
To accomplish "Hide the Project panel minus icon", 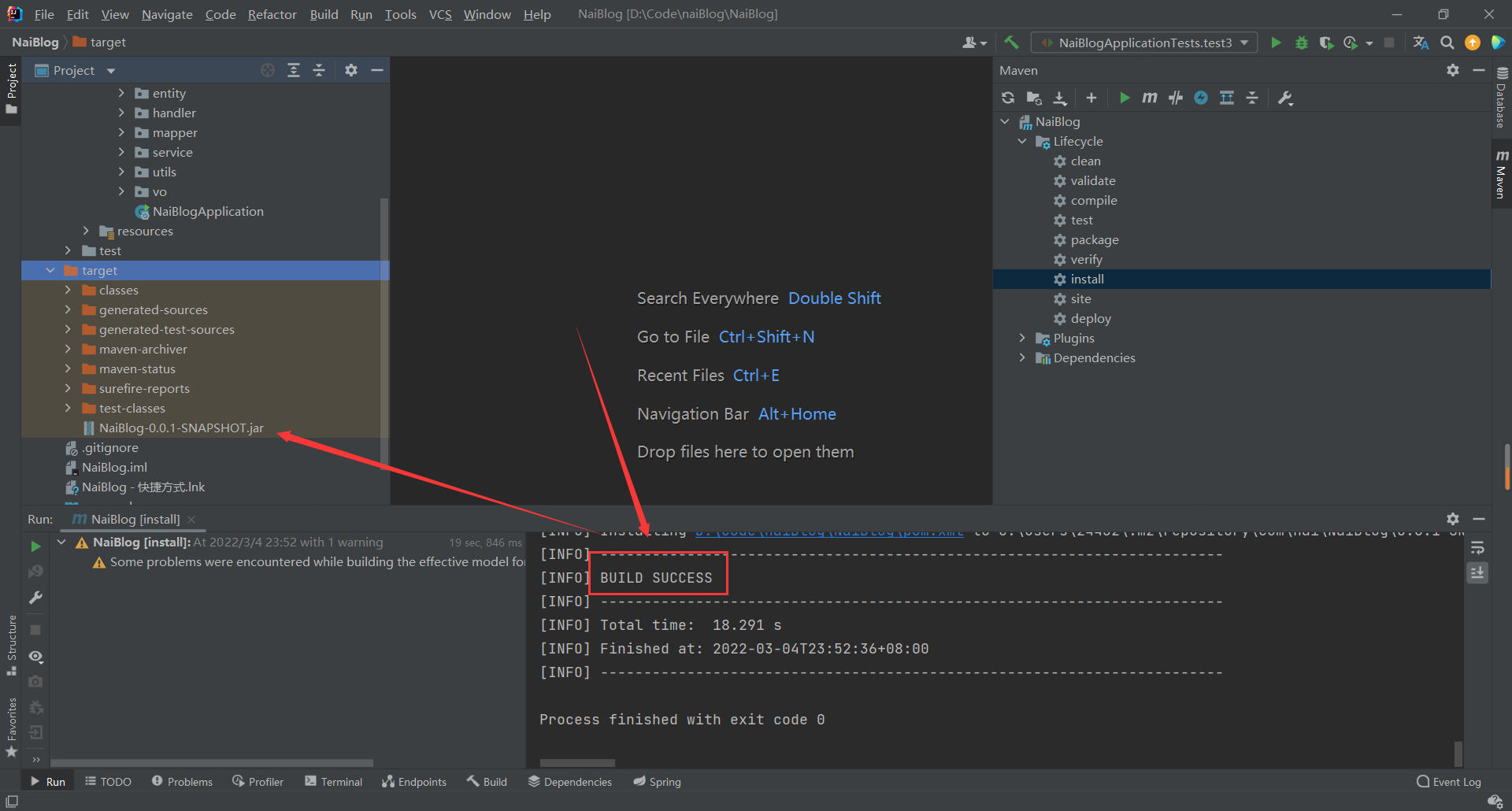I will [x=377, y=70].
